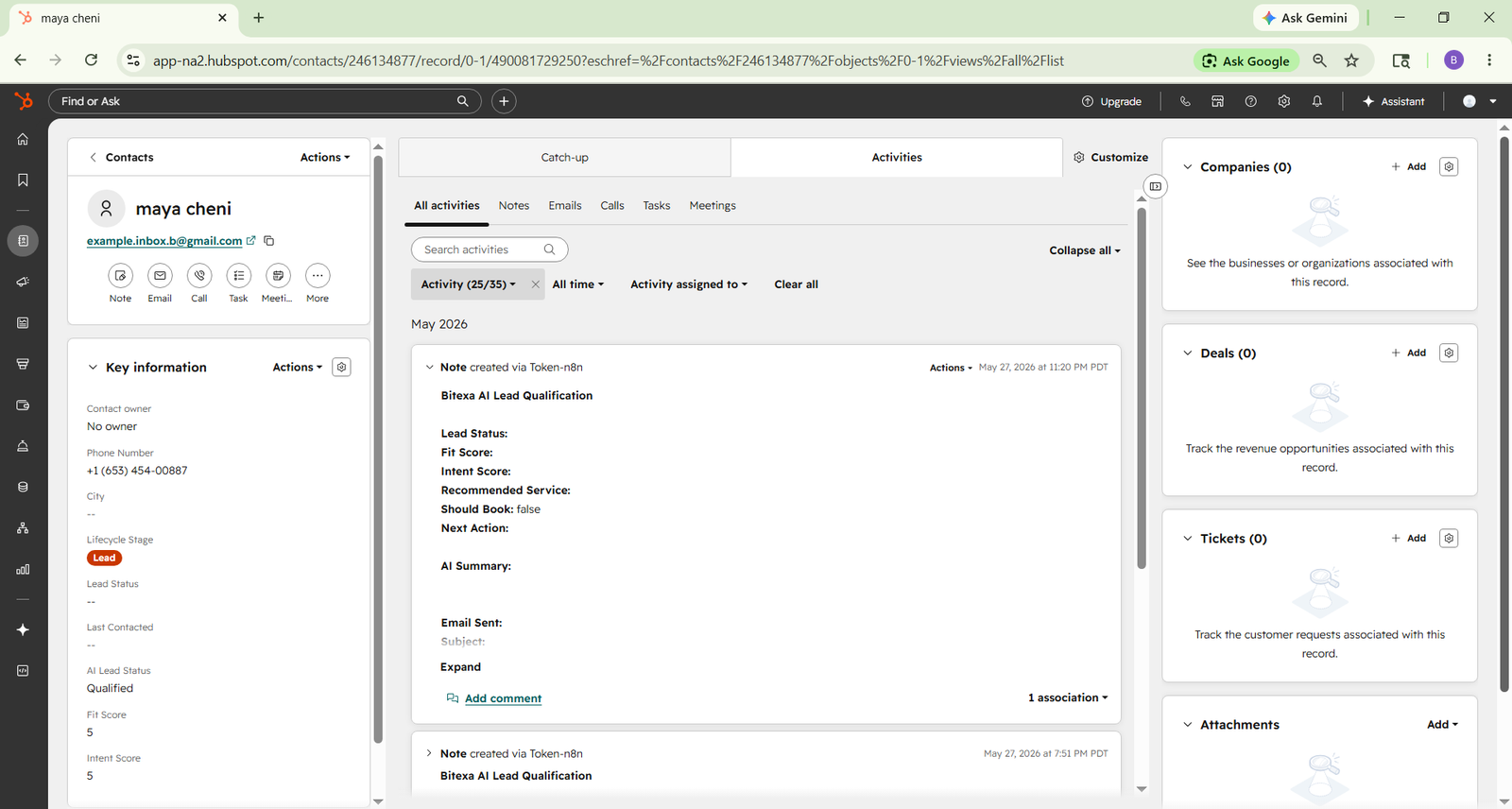Open Marketing megaphone icon in sidebar
This screenshot has width=1512, height=809.
(x=23, y=282)
